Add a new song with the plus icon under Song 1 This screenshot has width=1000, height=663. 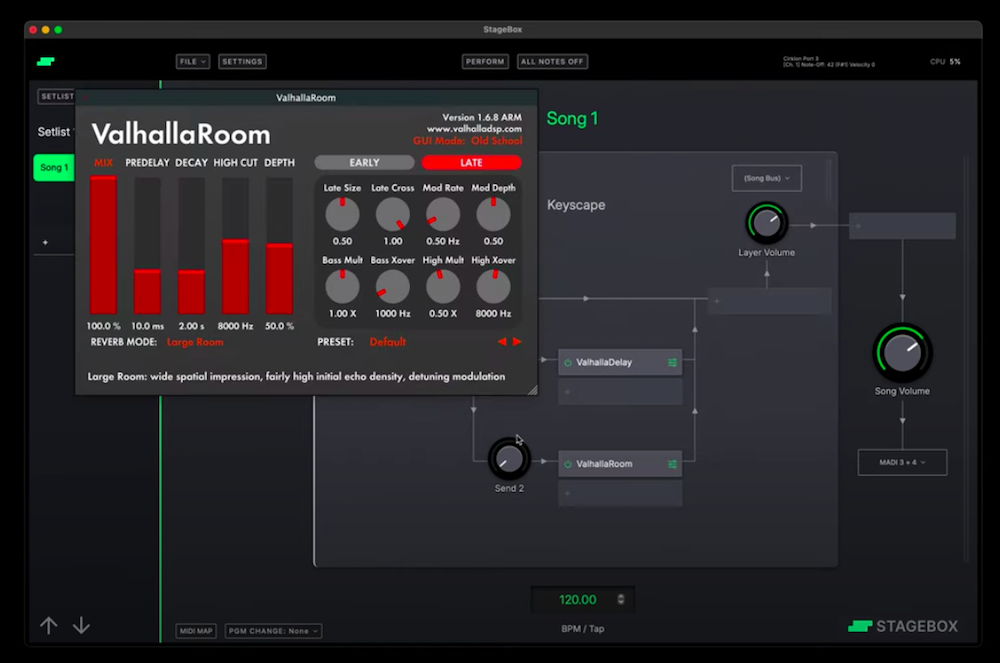point(45,242)
